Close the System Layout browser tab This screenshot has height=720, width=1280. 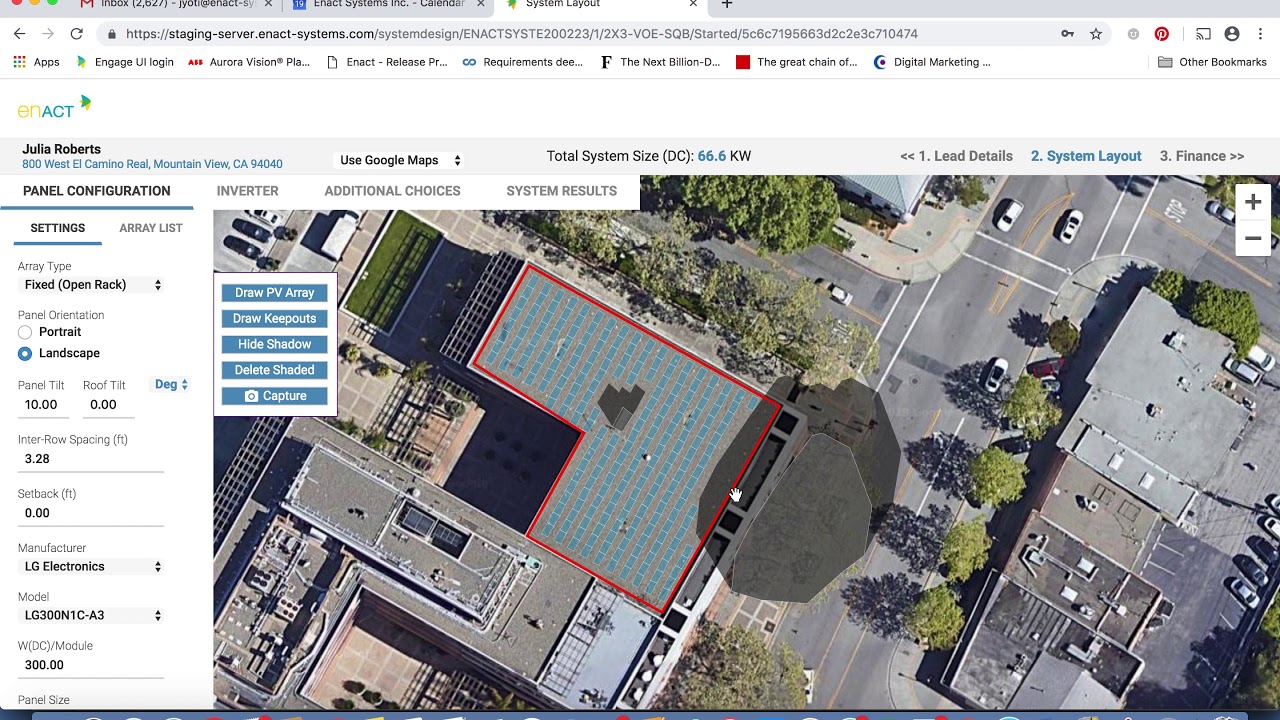point(694,4)
